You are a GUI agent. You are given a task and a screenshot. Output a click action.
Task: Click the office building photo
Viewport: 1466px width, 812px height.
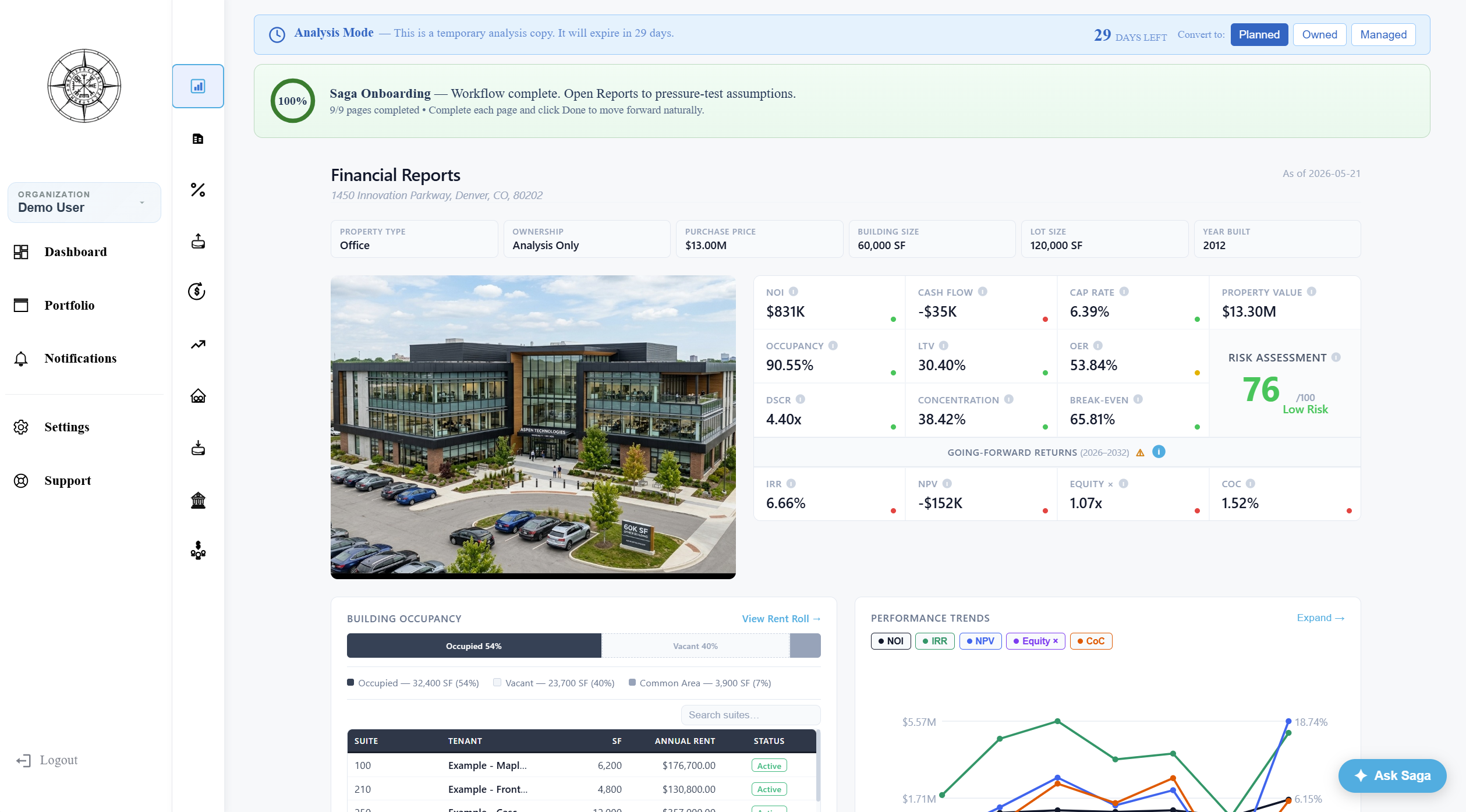coord(533,427)
